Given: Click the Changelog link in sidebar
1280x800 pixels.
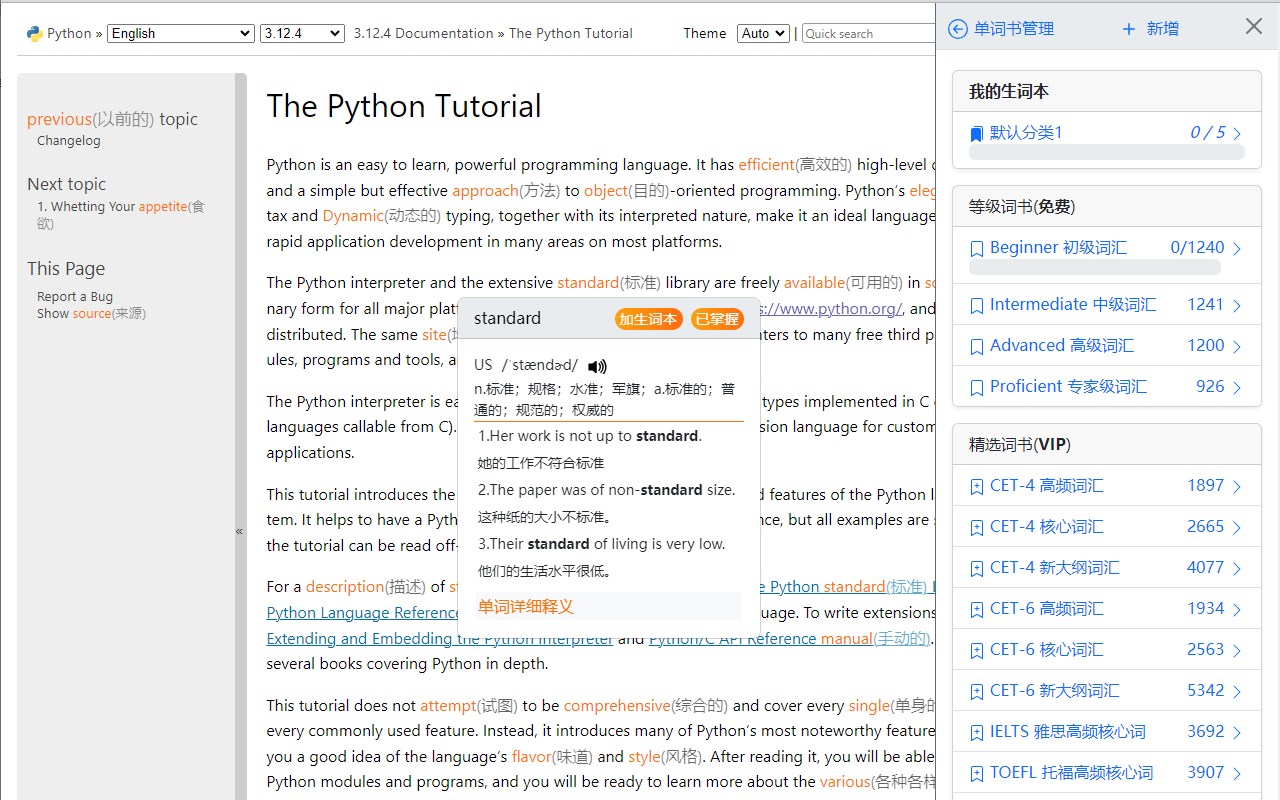Looking at the screenshot, I should 69,141.
